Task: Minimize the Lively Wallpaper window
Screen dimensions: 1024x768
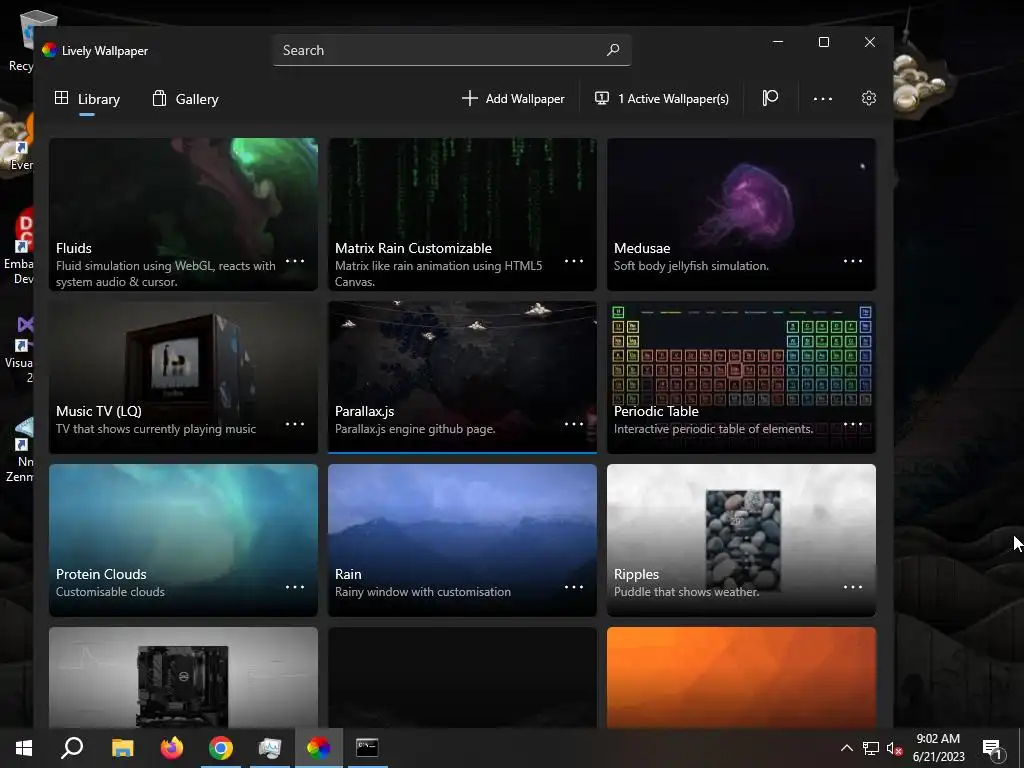Action: coord(778,42)
